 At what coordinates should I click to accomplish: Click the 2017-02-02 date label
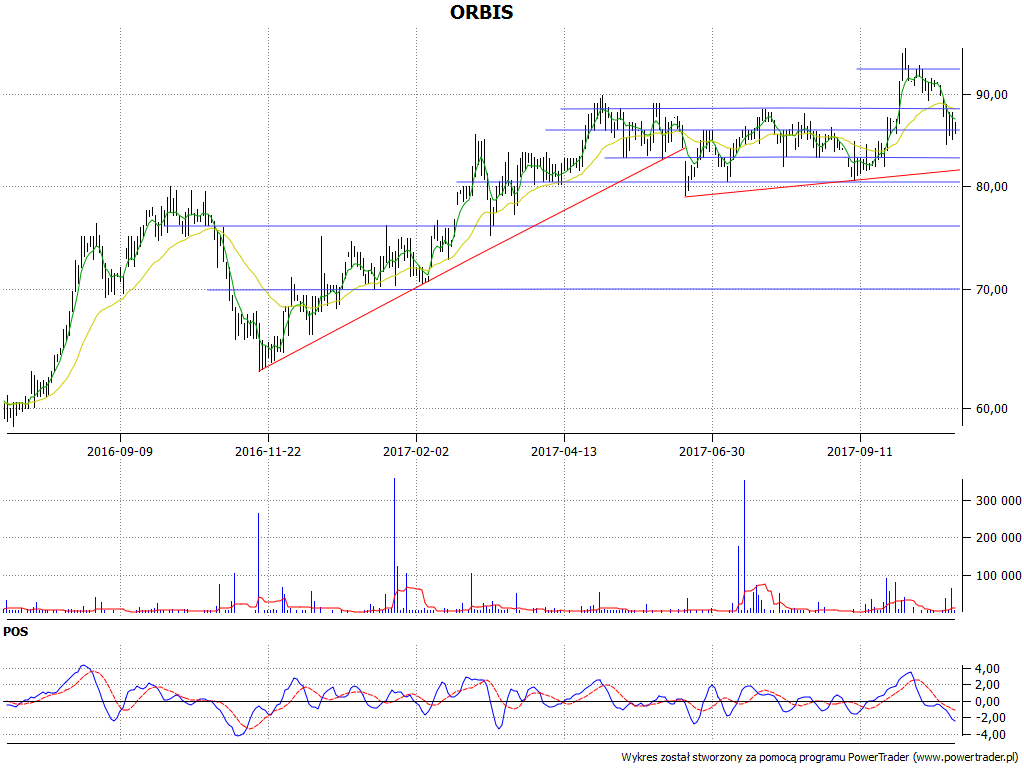416,451
